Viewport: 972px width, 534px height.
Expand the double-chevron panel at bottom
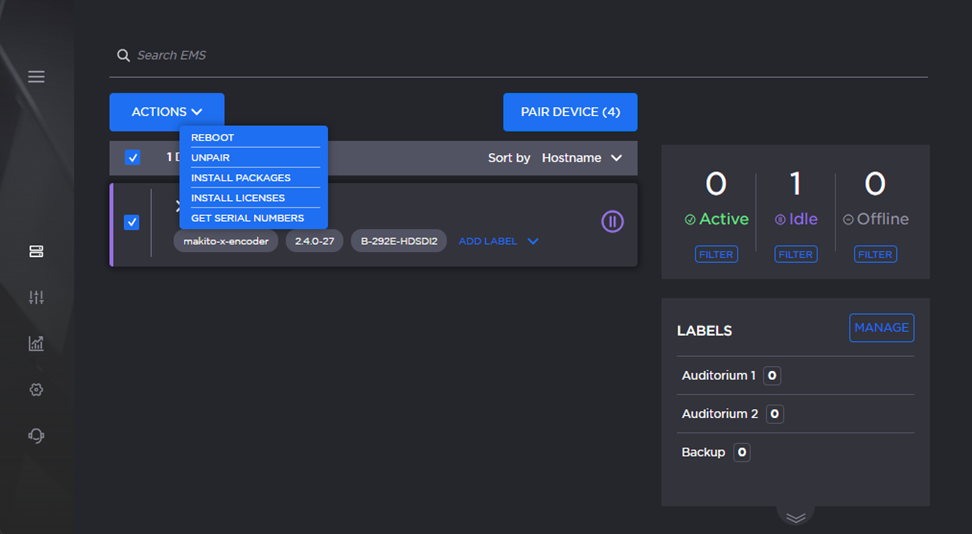795,517
